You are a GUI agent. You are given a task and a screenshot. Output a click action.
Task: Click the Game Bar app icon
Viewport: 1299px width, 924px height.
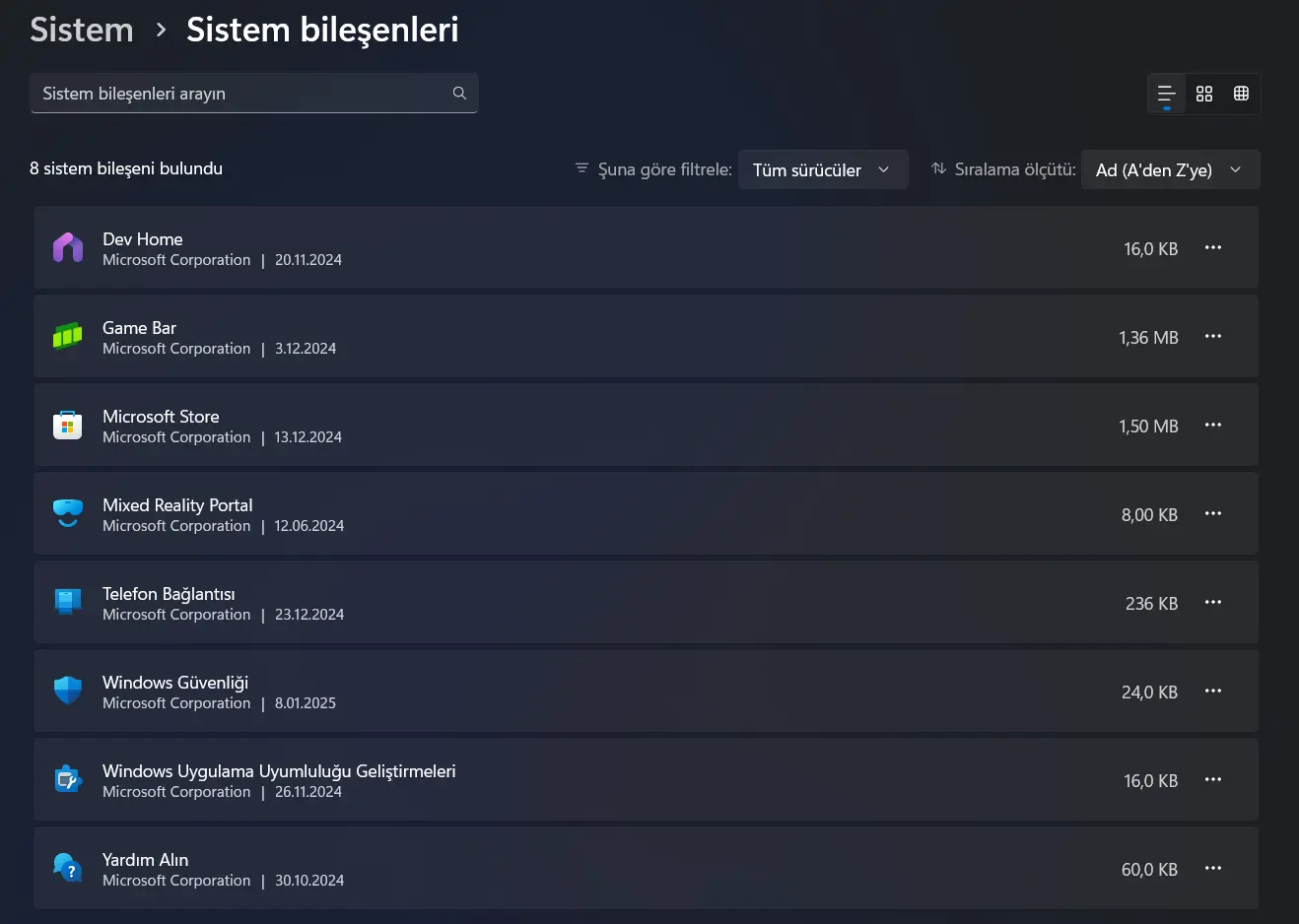pyautogui.click(x=68, y=336)
